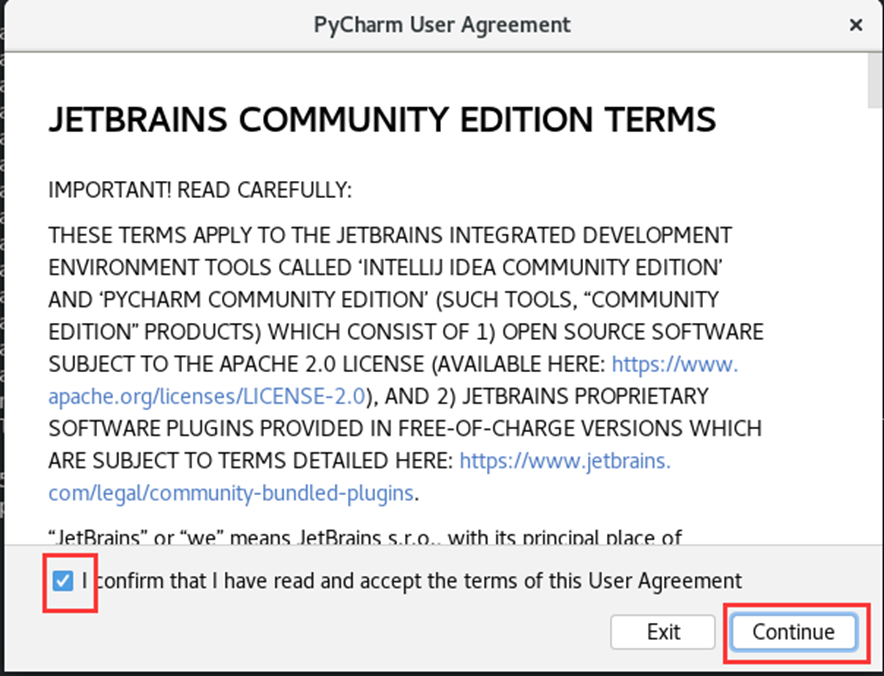This screenshot has height=676, width=884.
Task: Close the PyCharm User Agreement dialog
Action: [x=856, y=25]
